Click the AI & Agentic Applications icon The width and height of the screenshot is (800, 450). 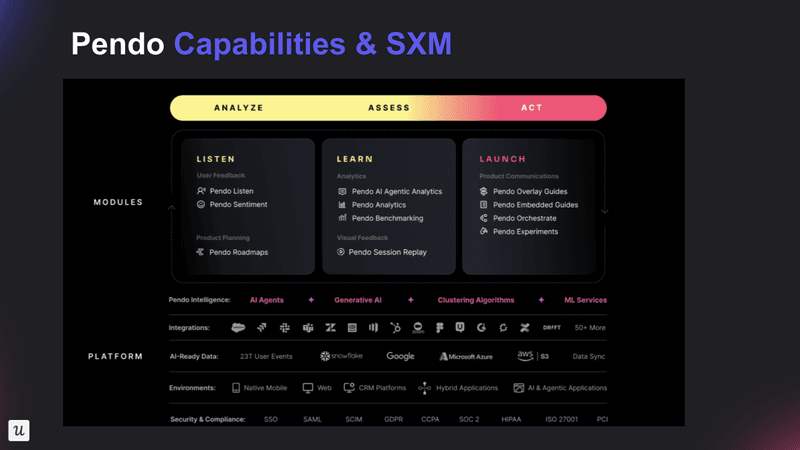(518, 388)
